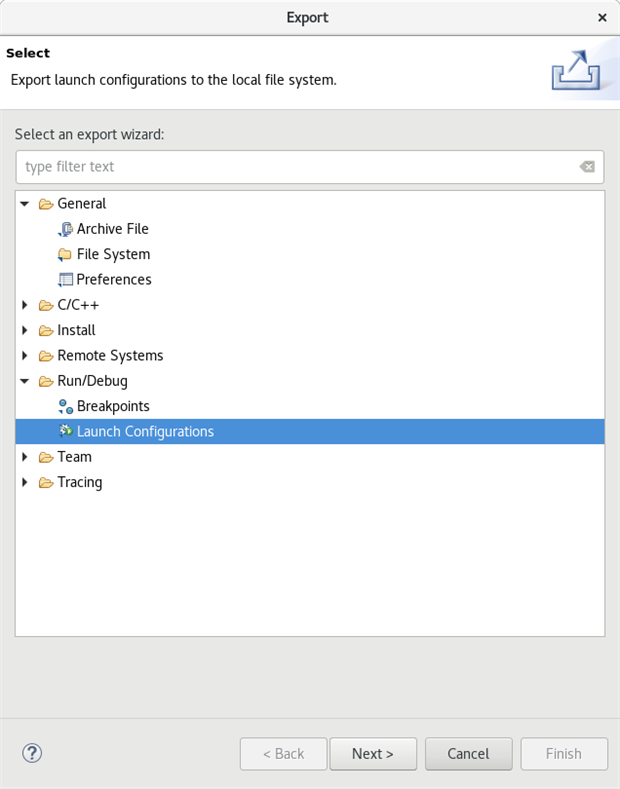
Task: Expand the Install category
Action: [25, 330]
